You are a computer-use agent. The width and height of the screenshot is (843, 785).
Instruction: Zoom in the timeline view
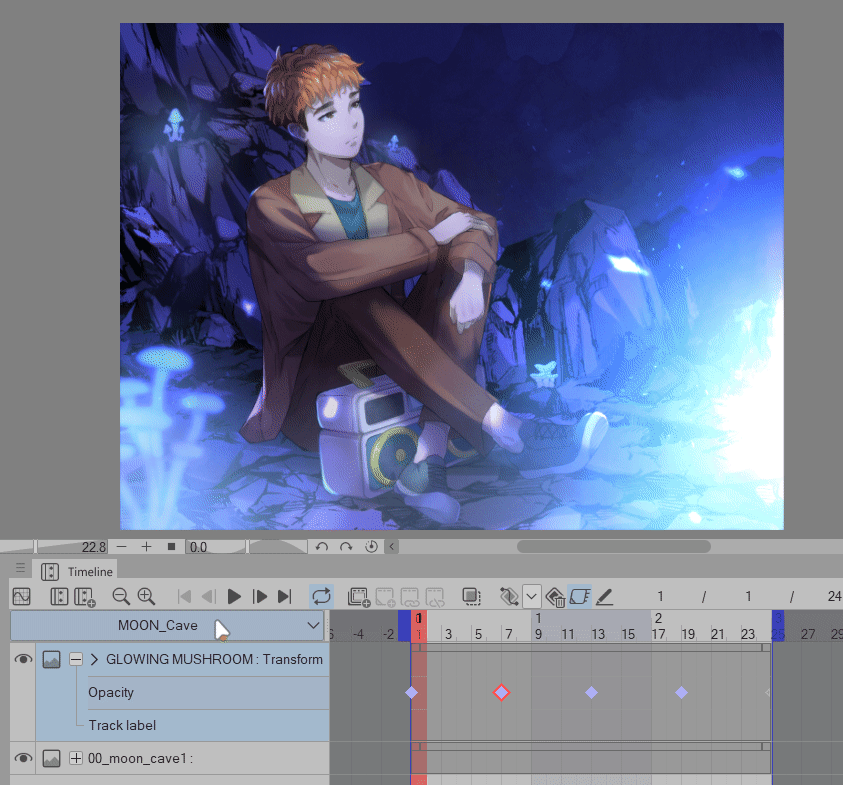146,596
